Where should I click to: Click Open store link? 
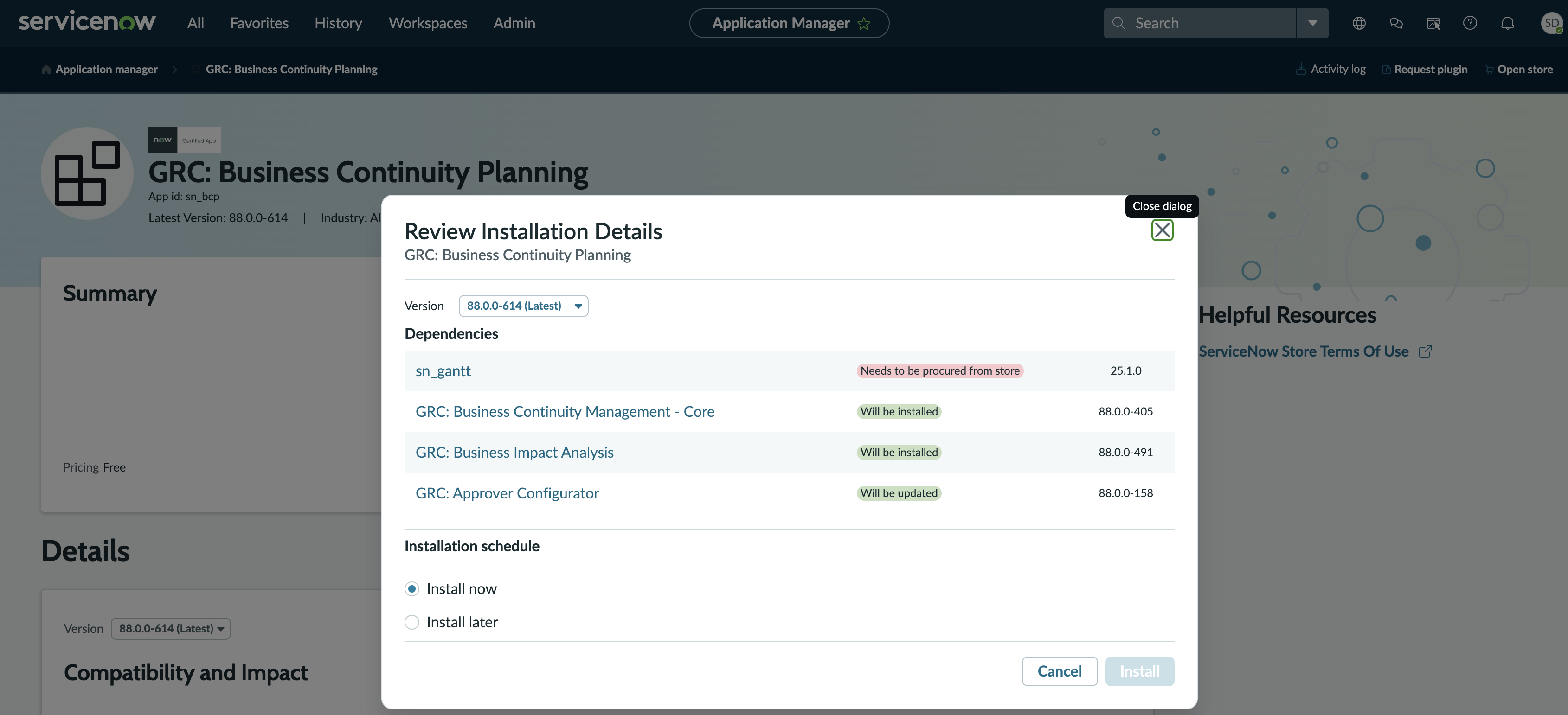coord(1524,70)
